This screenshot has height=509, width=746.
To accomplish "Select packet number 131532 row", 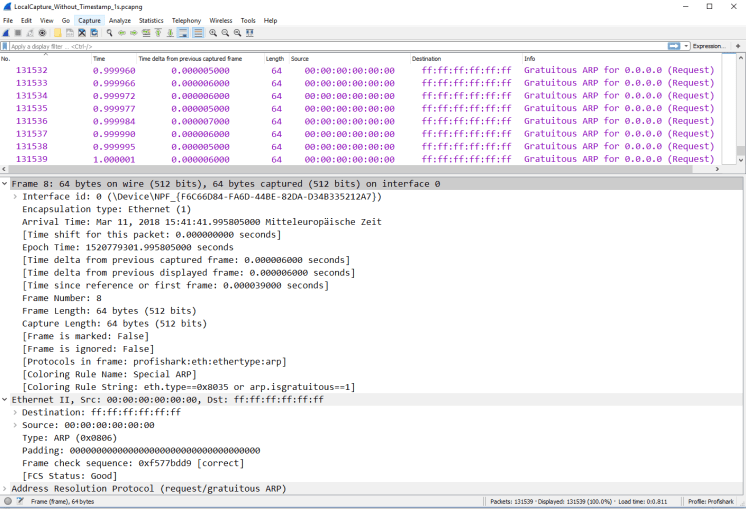I will 361,70.
